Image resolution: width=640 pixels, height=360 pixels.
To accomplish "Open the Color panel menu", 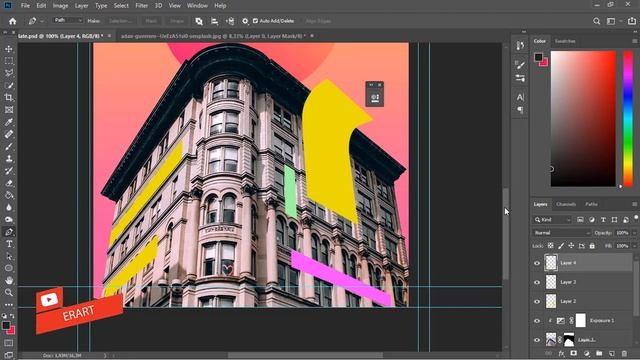I will tap(634, 41).
